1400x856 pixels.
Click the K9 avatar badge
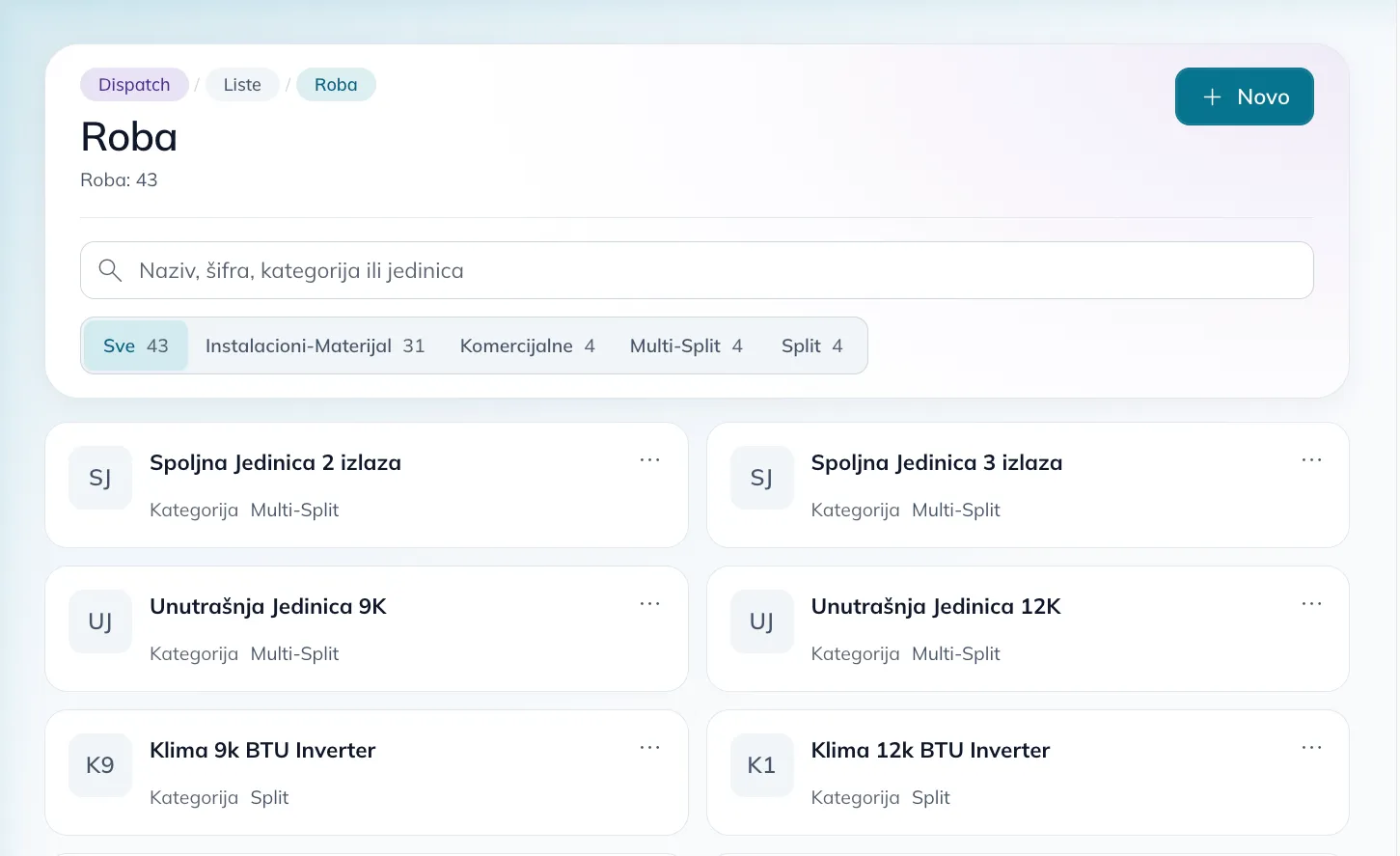[x=100, y=765]
